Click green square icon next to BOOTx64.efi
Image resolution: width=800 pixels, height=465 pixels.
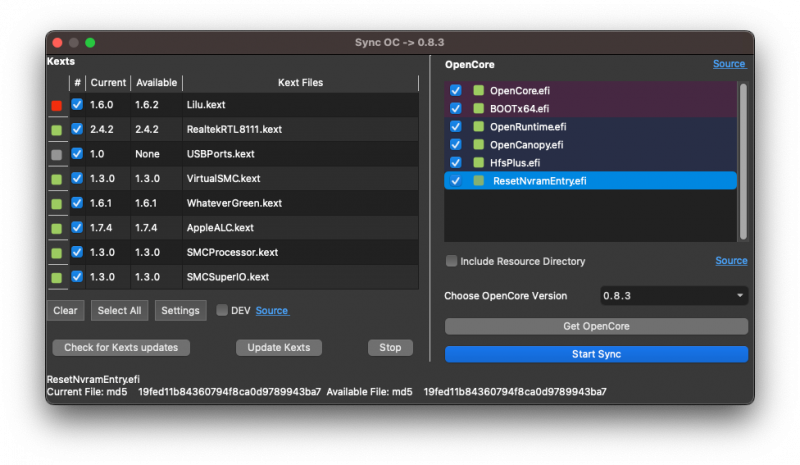coord(479,109)
